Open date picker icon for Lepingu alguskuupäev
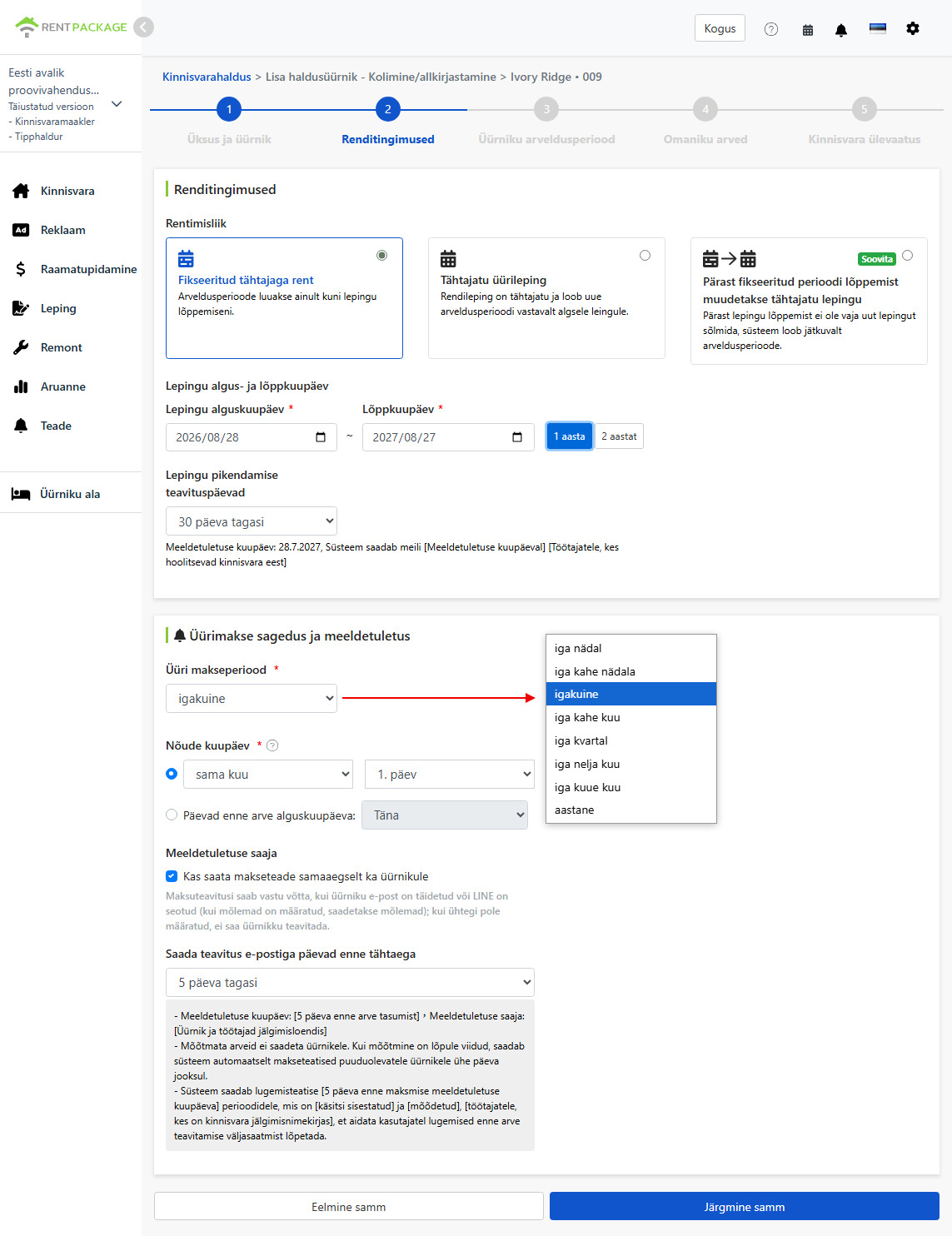Image resolution: width=952 pixels, height=1236 pixels. coord(321,437)
